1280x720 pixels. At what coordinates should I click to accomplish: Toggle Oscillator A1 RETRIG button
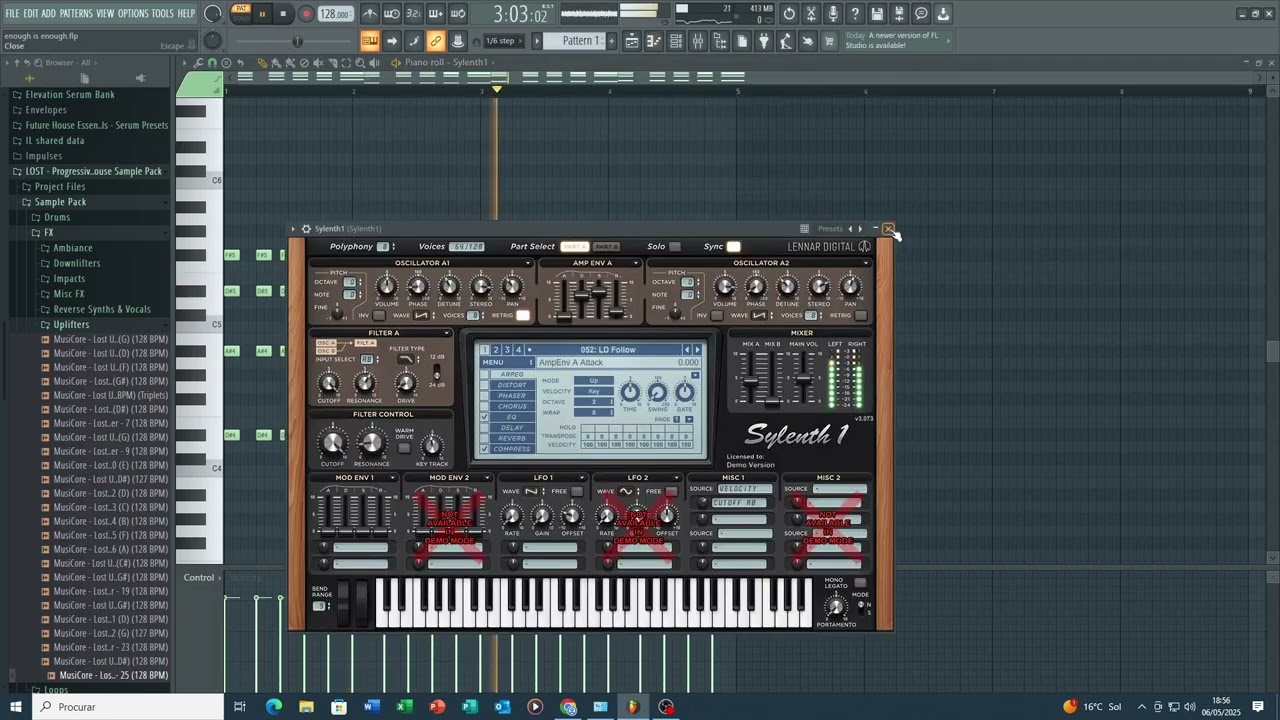click(x=523, y=316)
